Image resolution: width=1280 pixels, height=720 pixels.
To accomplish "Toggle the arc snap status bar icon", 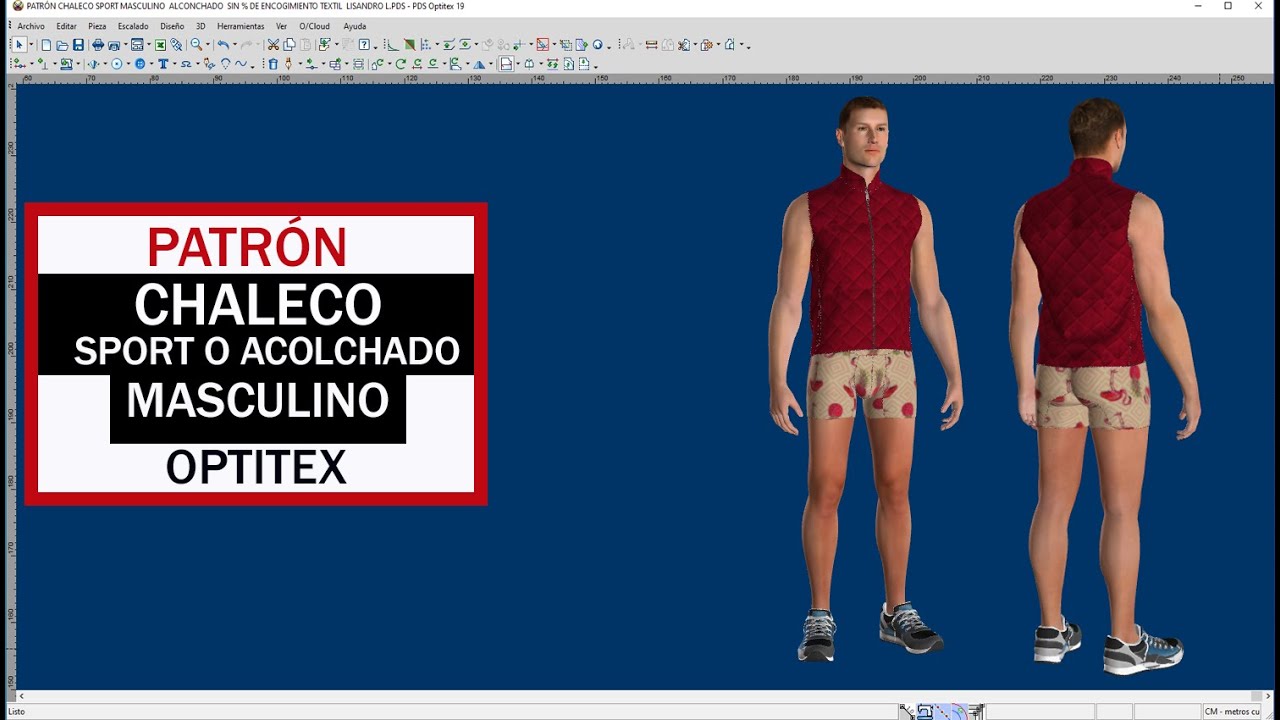I will pos(960,711).
